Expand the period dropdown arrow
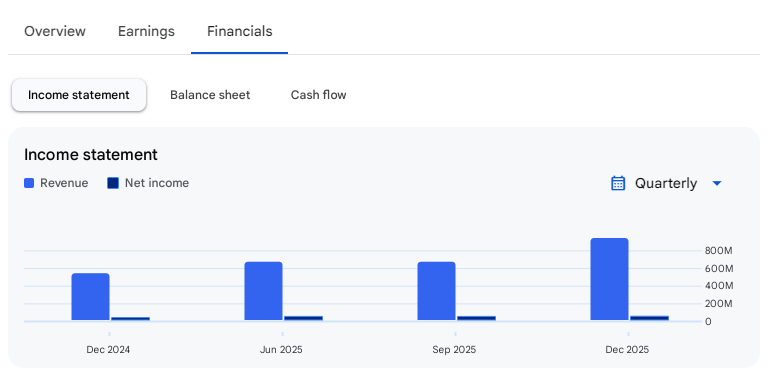Screen dimensions: 780x381 pyautogui.click(x=717, y=184)
